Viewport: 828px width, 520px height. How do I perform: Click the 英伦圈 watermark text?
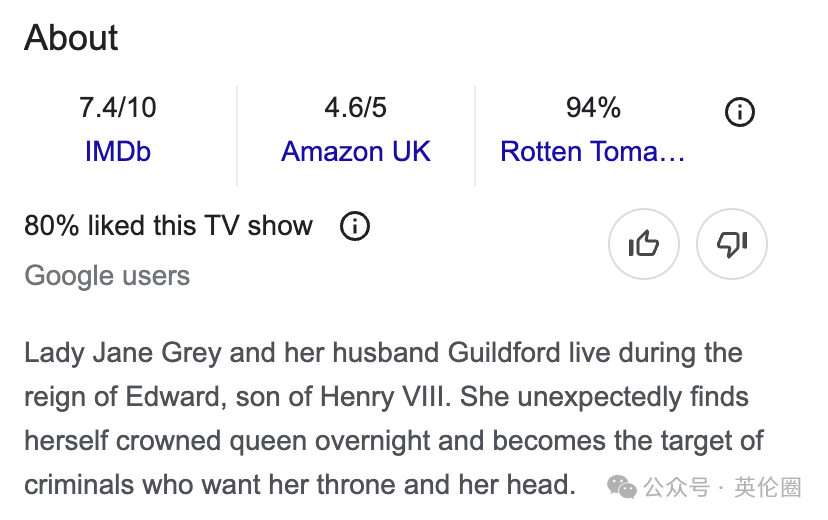click(x=768, y=487)
